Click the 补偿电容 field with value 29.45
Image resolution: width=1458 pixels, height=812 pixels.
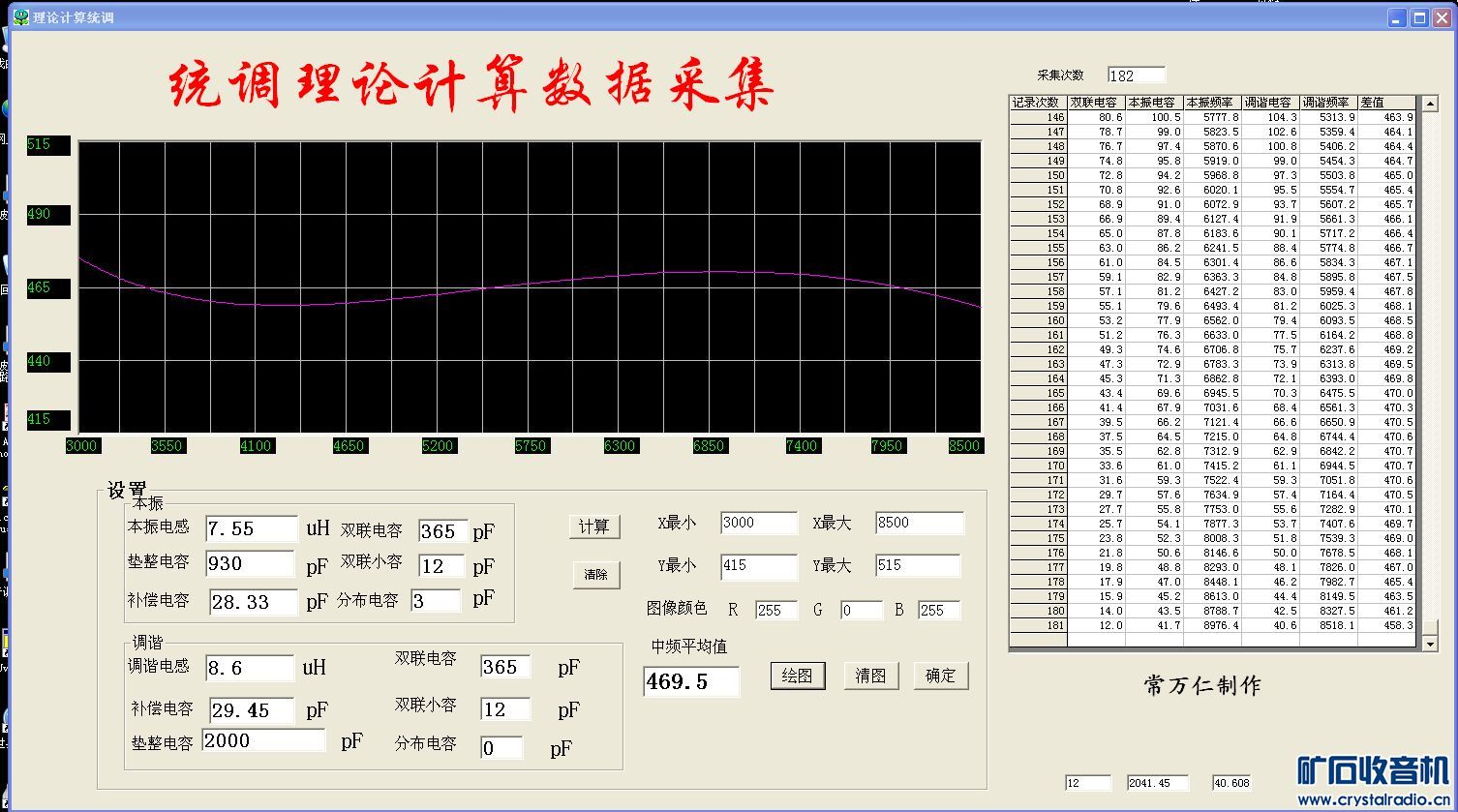coord(252,710)
